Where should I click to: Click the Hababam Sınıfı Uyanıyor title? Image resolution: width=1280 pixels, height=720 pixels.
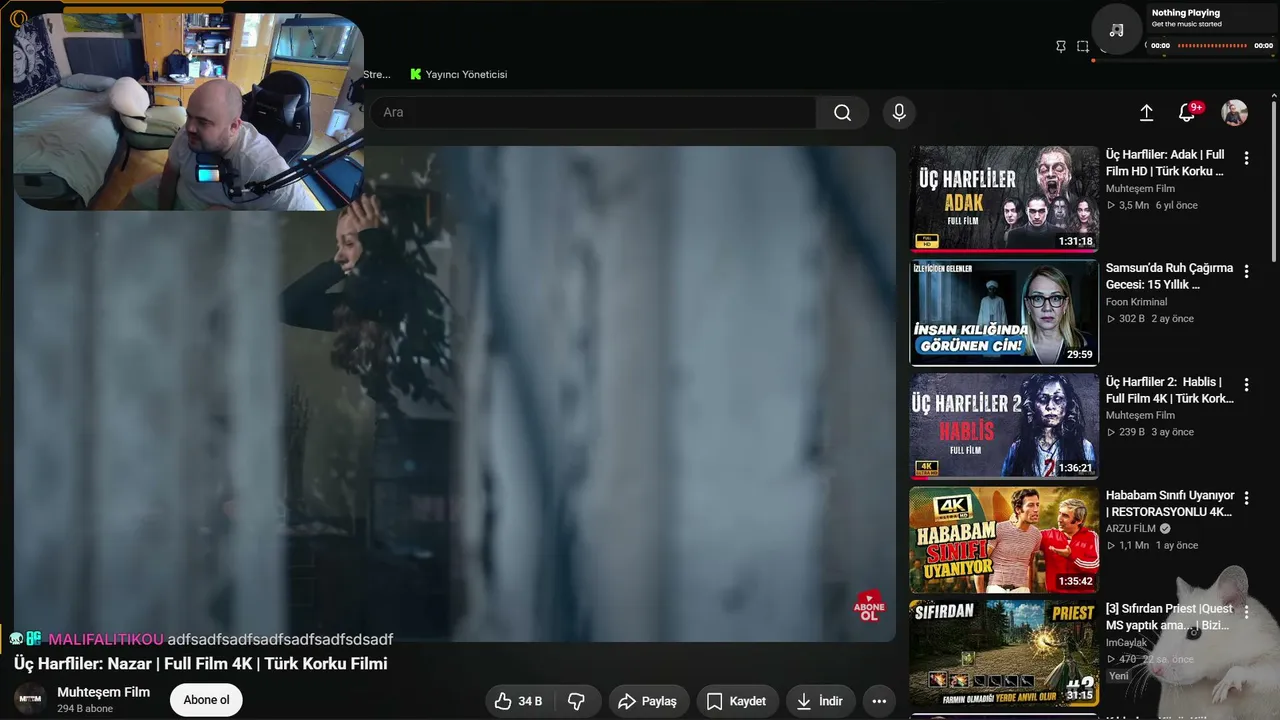(1170, 503)
